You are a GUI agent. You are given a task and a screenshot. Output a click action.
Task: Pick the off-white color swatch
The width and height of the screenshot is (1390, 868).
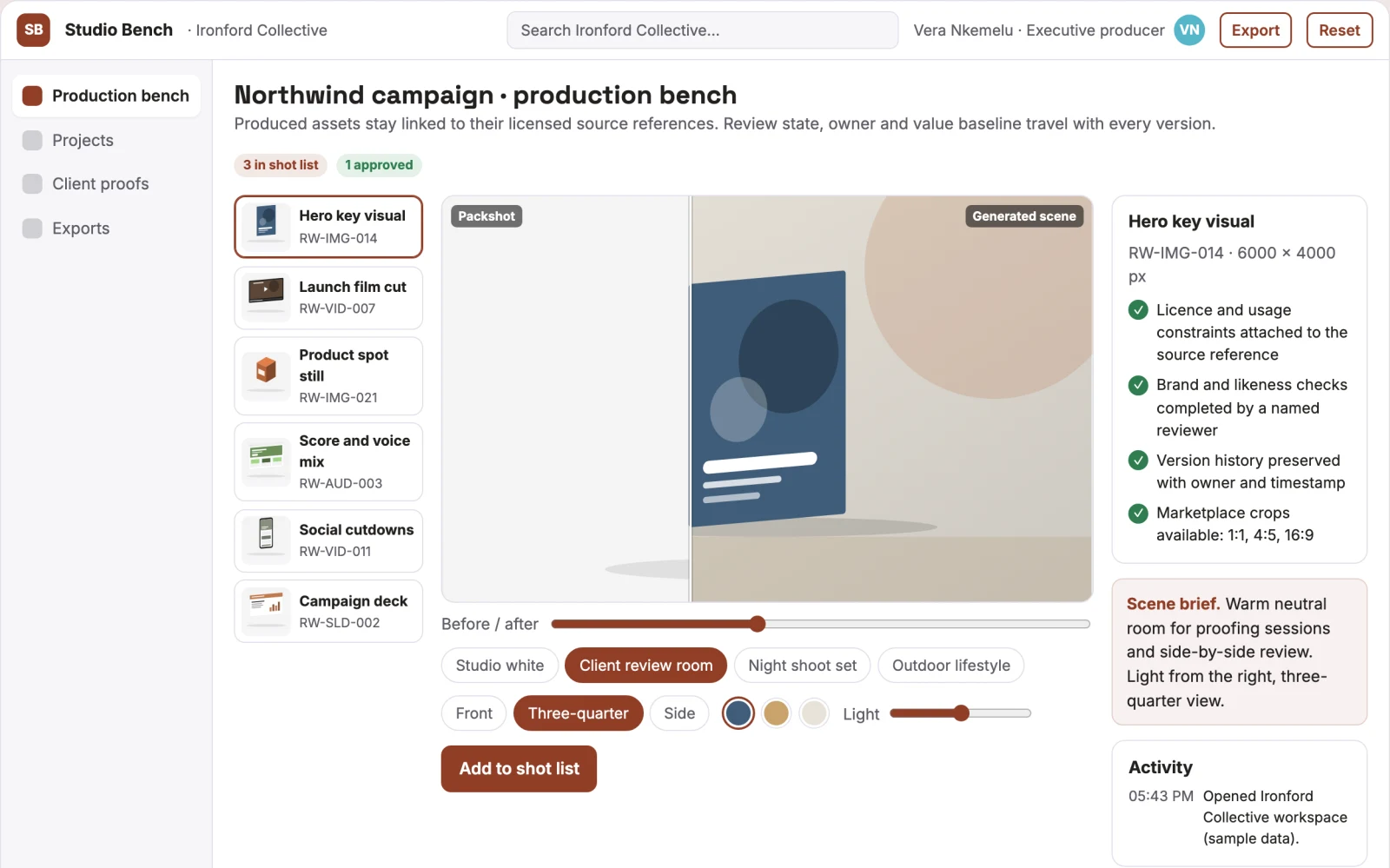pos(814,713)
